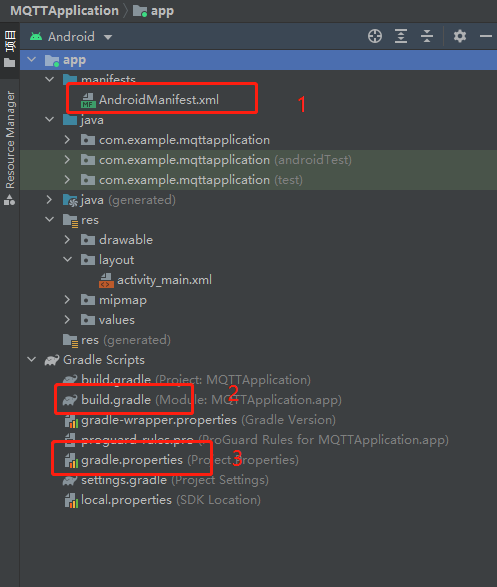This screenshot has width=497, height=587.
Task: Click the green Android robot icon
Action: tap(36, 36)
